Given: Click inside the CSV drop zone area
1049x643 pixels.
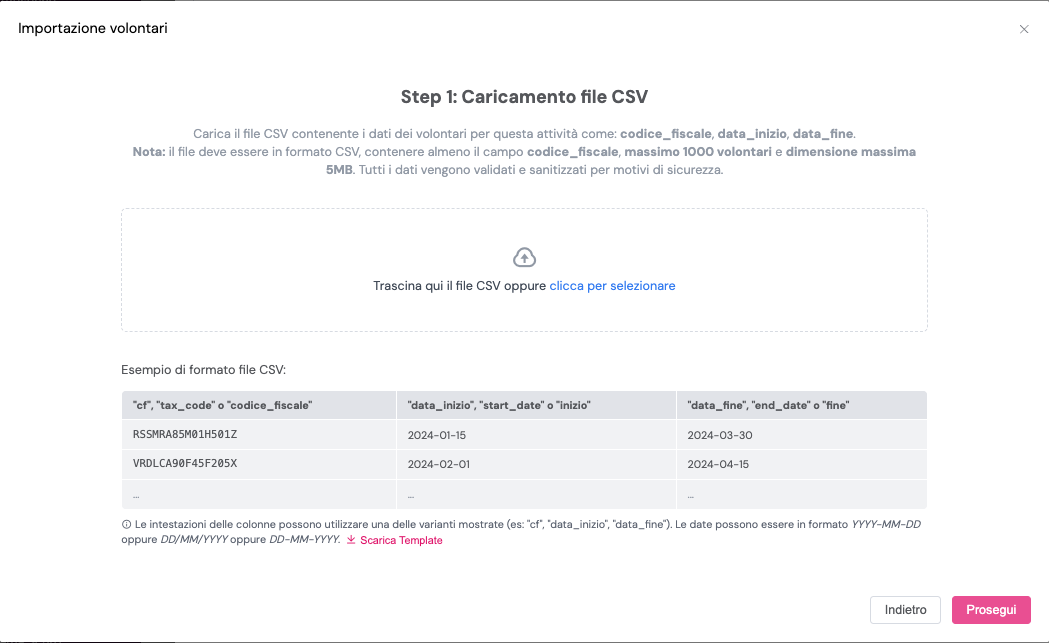Looking at the screenshot, I should tap(524, 270).
